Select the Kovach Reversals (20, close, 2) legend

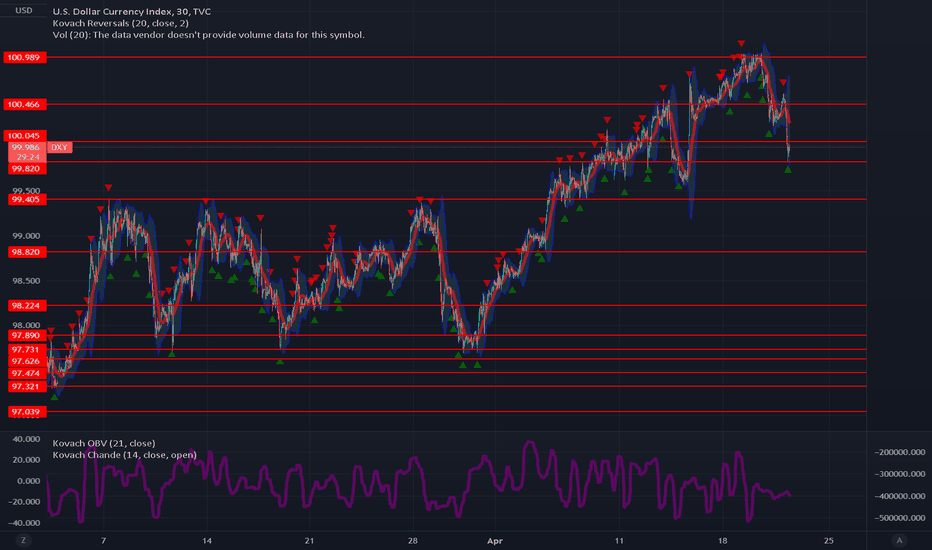tap(121, 23)
